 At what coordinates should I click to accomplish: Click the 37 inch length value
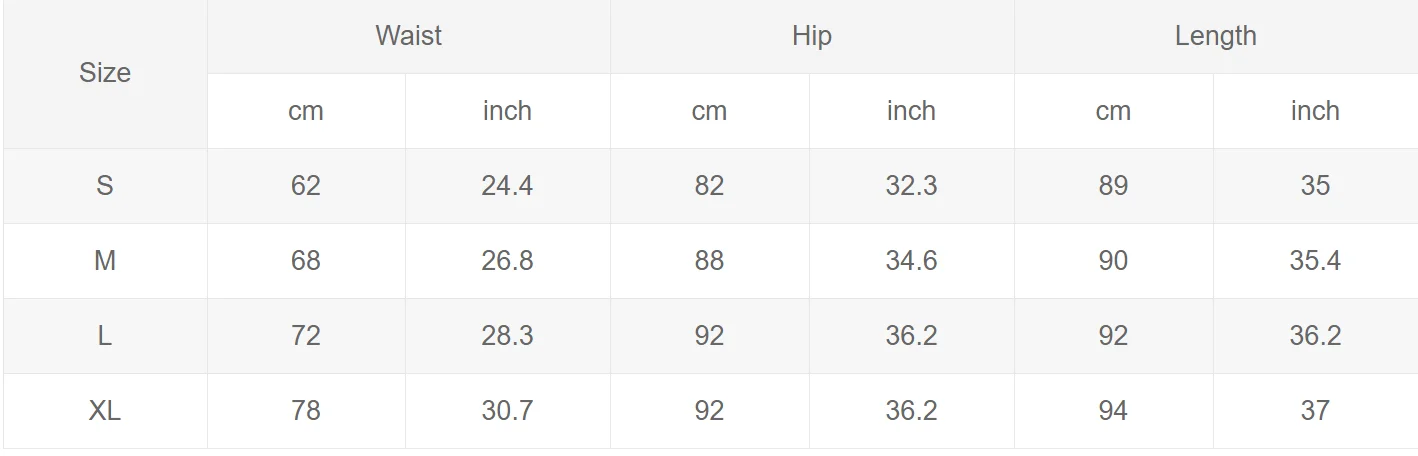tap(1316, 411)
